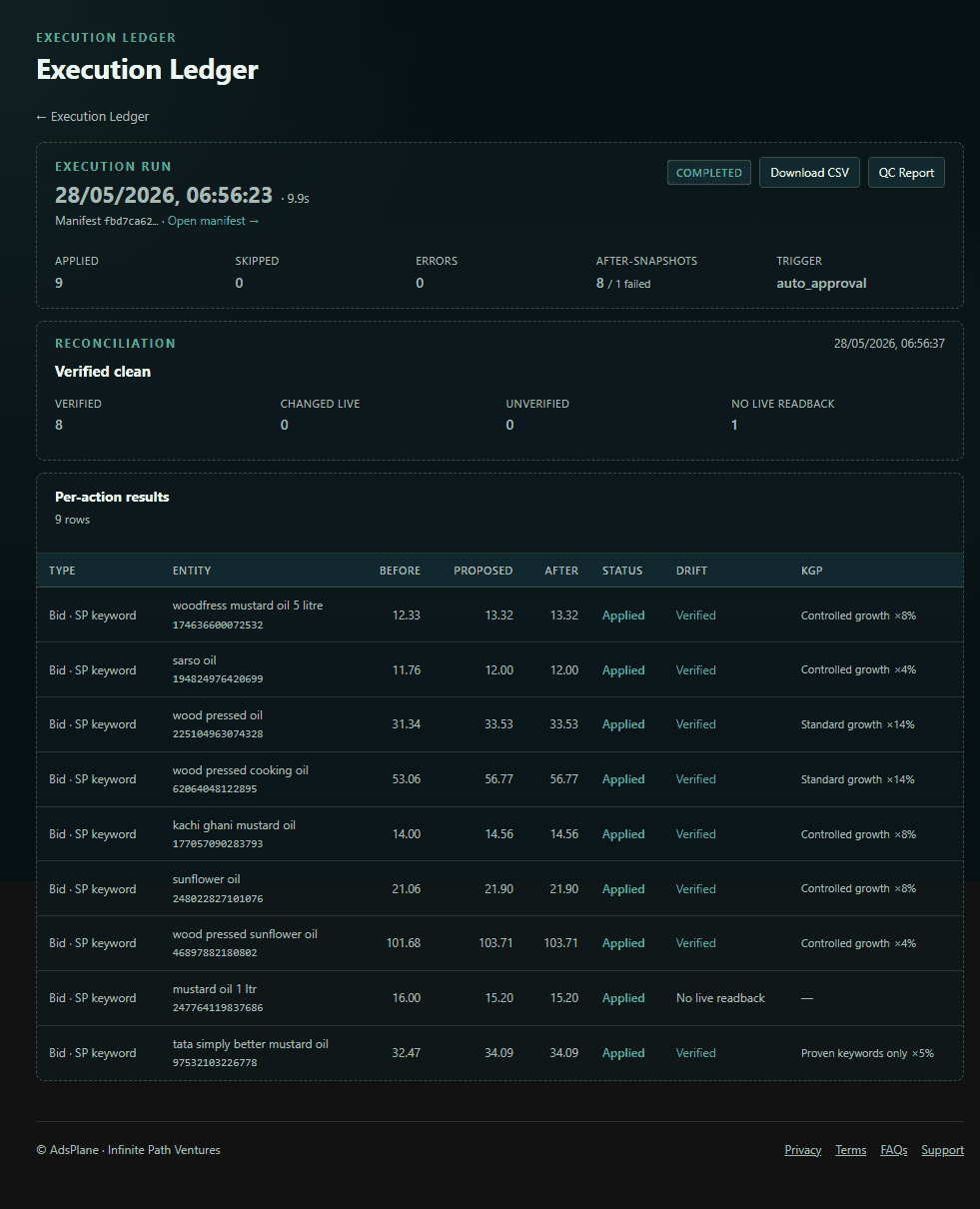Click the before value 101.68
This screenshot has height=1209, width=980.
(404, 943)
